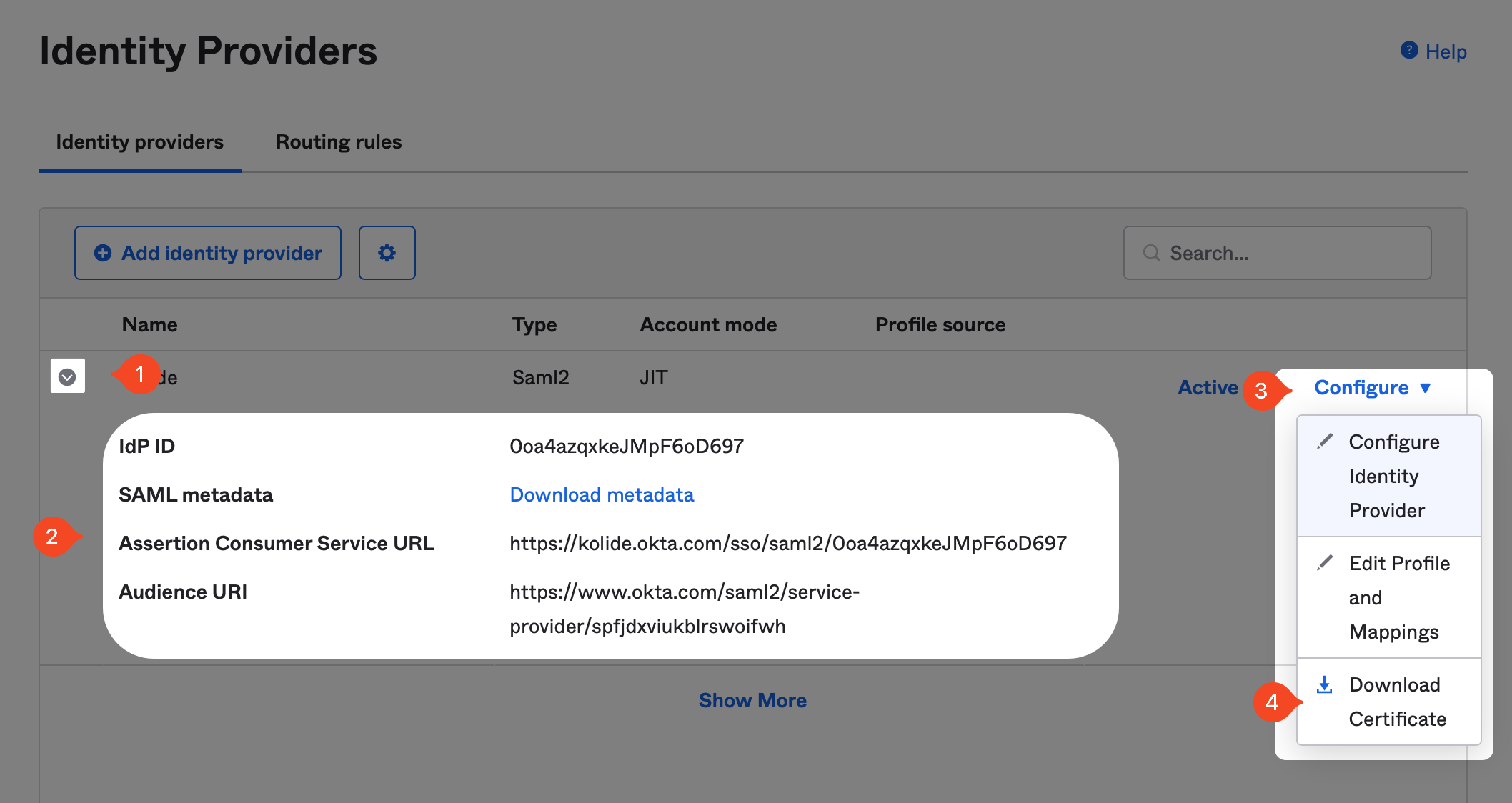Image resolution: width=1512 pixels, height=803 pixels.
Task: Select the Audience URI value text
Action: click(x=685, y=609)
